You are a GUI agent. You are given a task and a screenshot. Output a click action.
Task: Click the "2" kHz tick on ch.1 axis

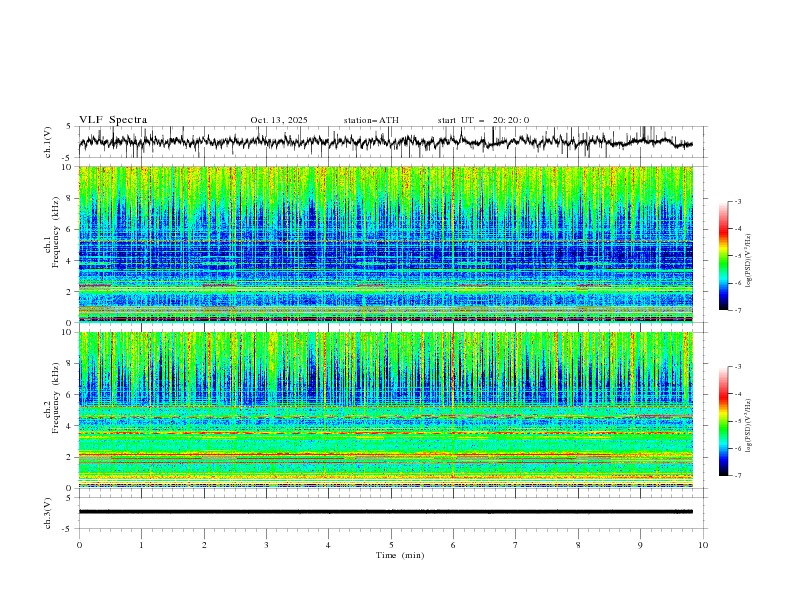pyautogui.click(x=71, y=291)
